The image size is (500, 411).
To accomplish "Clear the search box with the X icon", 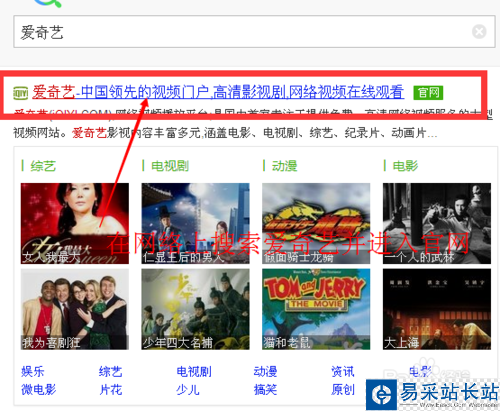I will (479, 32).
